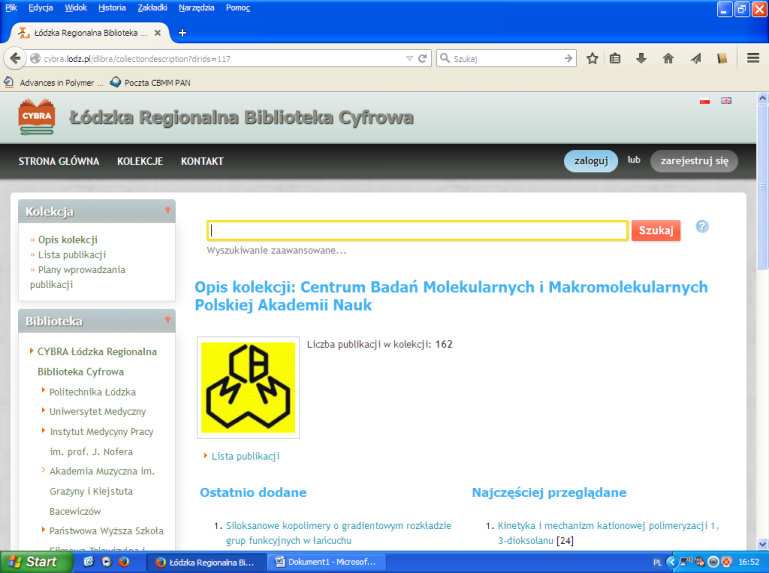The height and width of the screenshot is (573, 769).
Task: Click the media player quick launch icon
Action: [x=106, y=562]
